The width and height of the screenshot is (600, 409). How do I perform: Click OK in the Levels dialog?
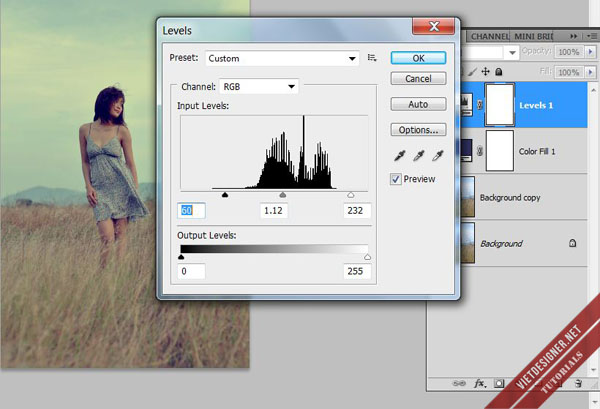pos(418,58)
